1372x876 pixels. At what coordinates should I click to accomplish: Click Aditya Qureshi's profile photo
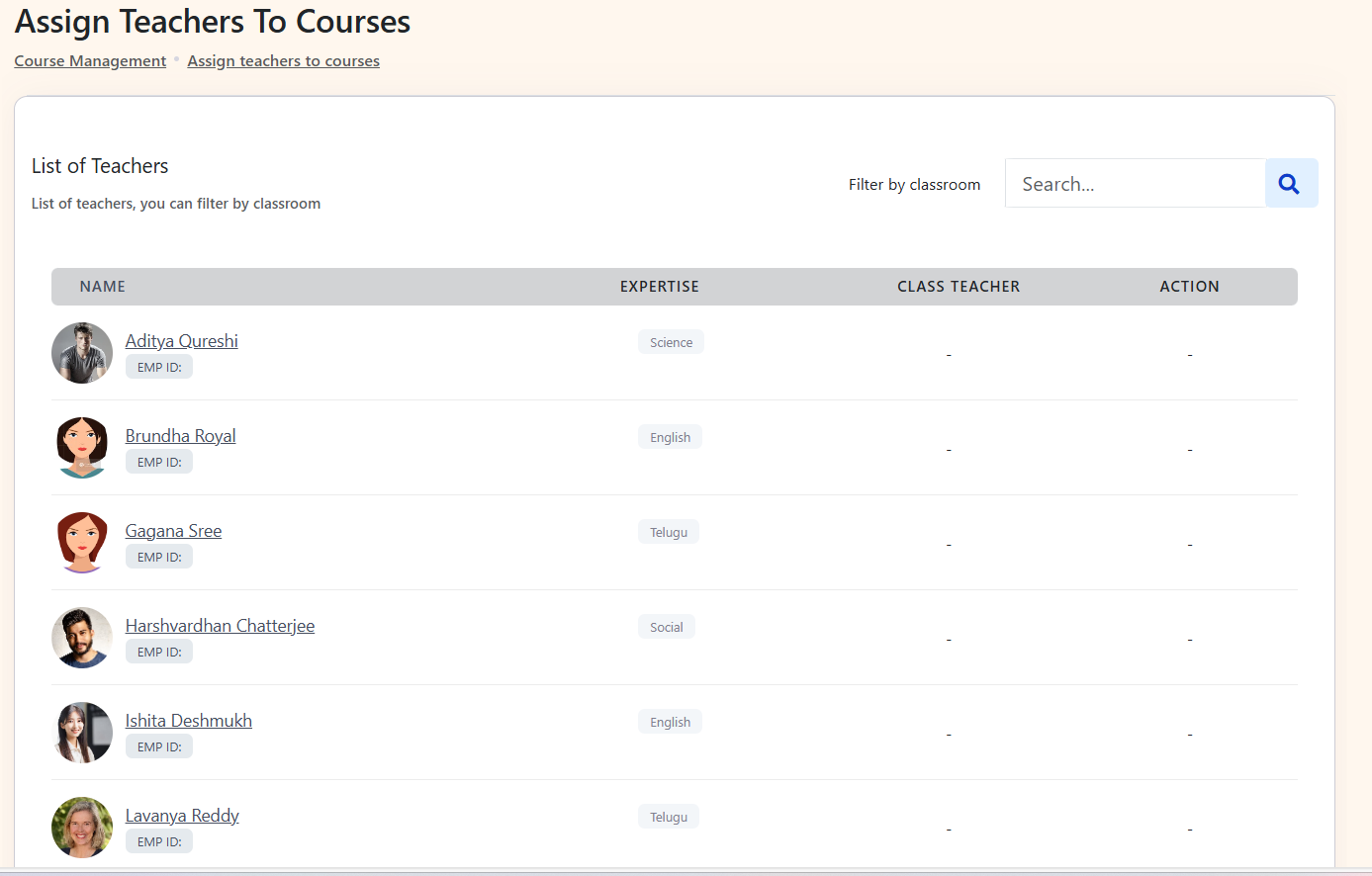tap(82, 353)
